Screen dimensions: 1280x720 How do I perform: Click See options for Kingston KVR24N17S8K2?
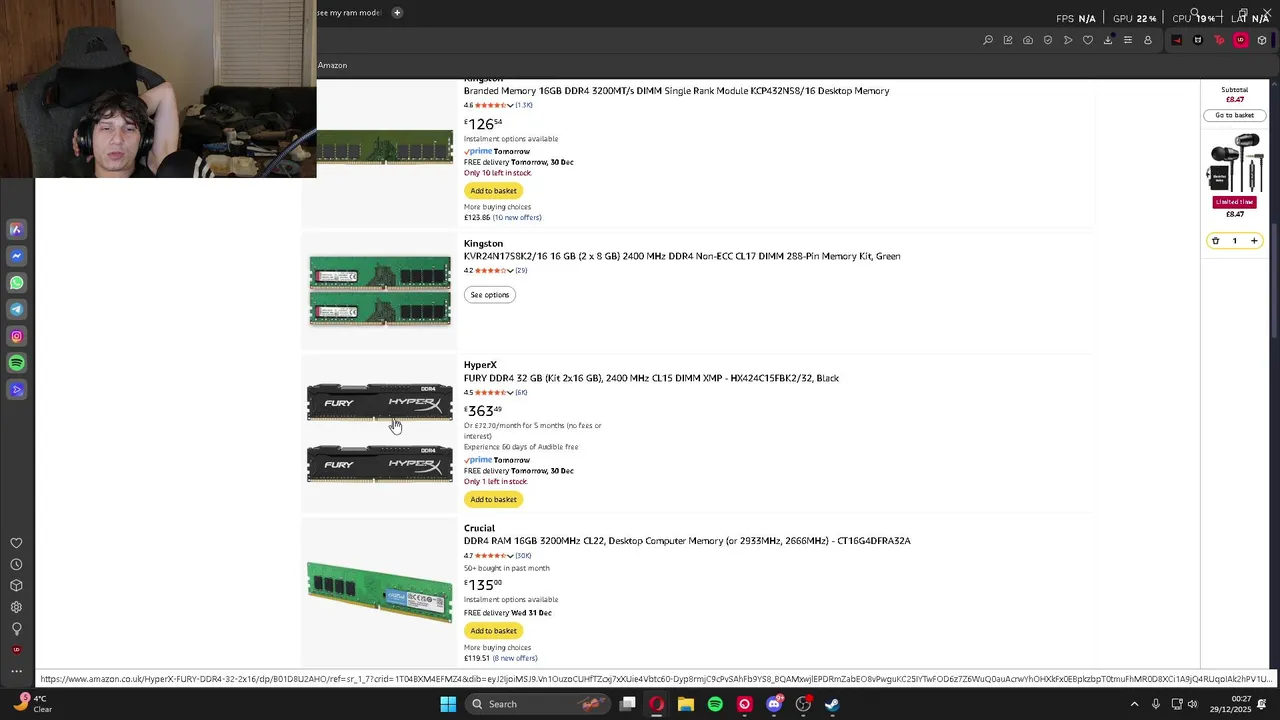click(490, 295)
